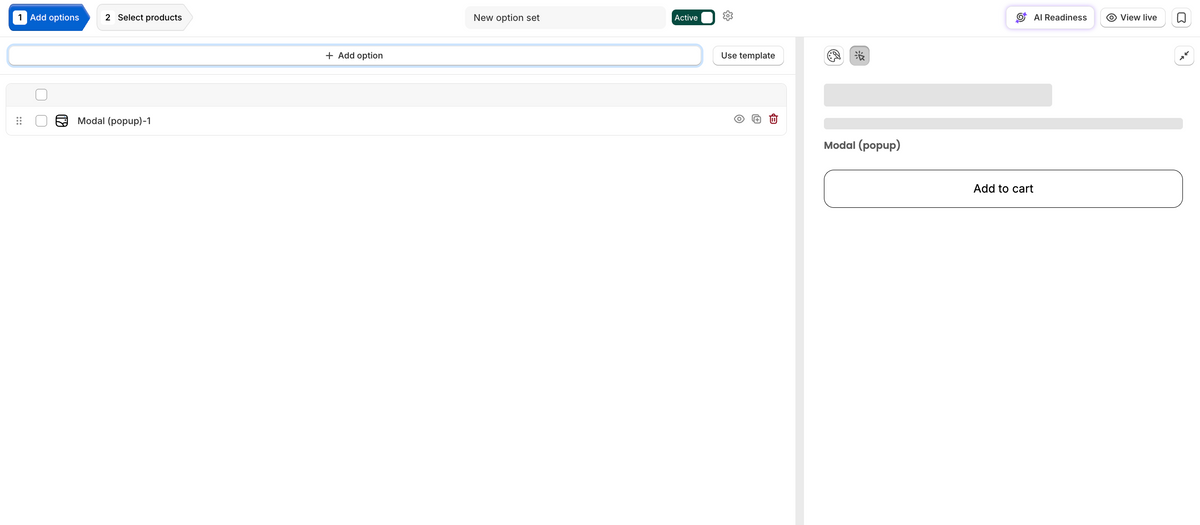
Task: Collapse the preview panel with arrows icon
Action: 1184,56
